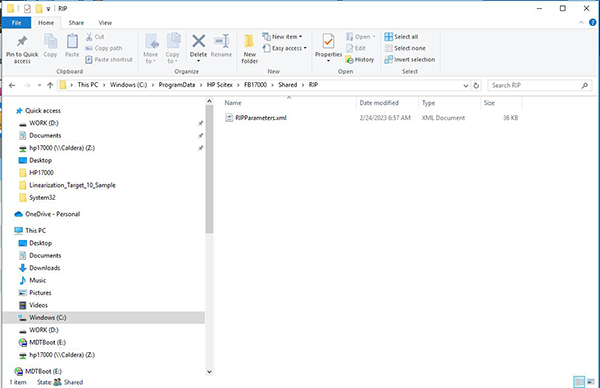Refresh the RIP folder view
600x388 pixels.
476,85
